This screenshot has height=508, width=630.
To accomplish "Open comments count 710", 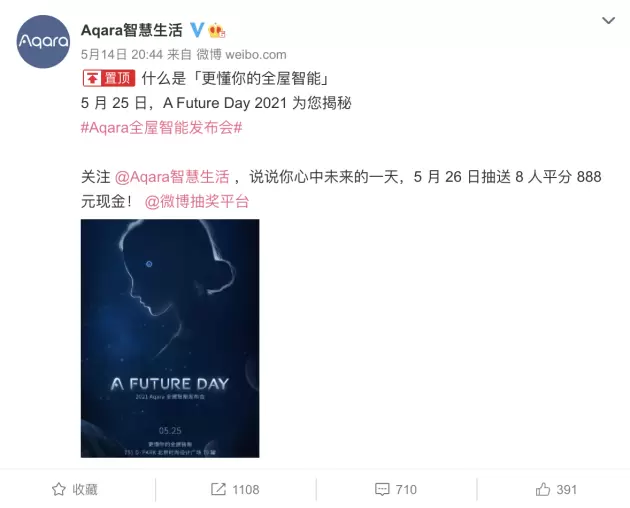I will (x=406, y=490).
